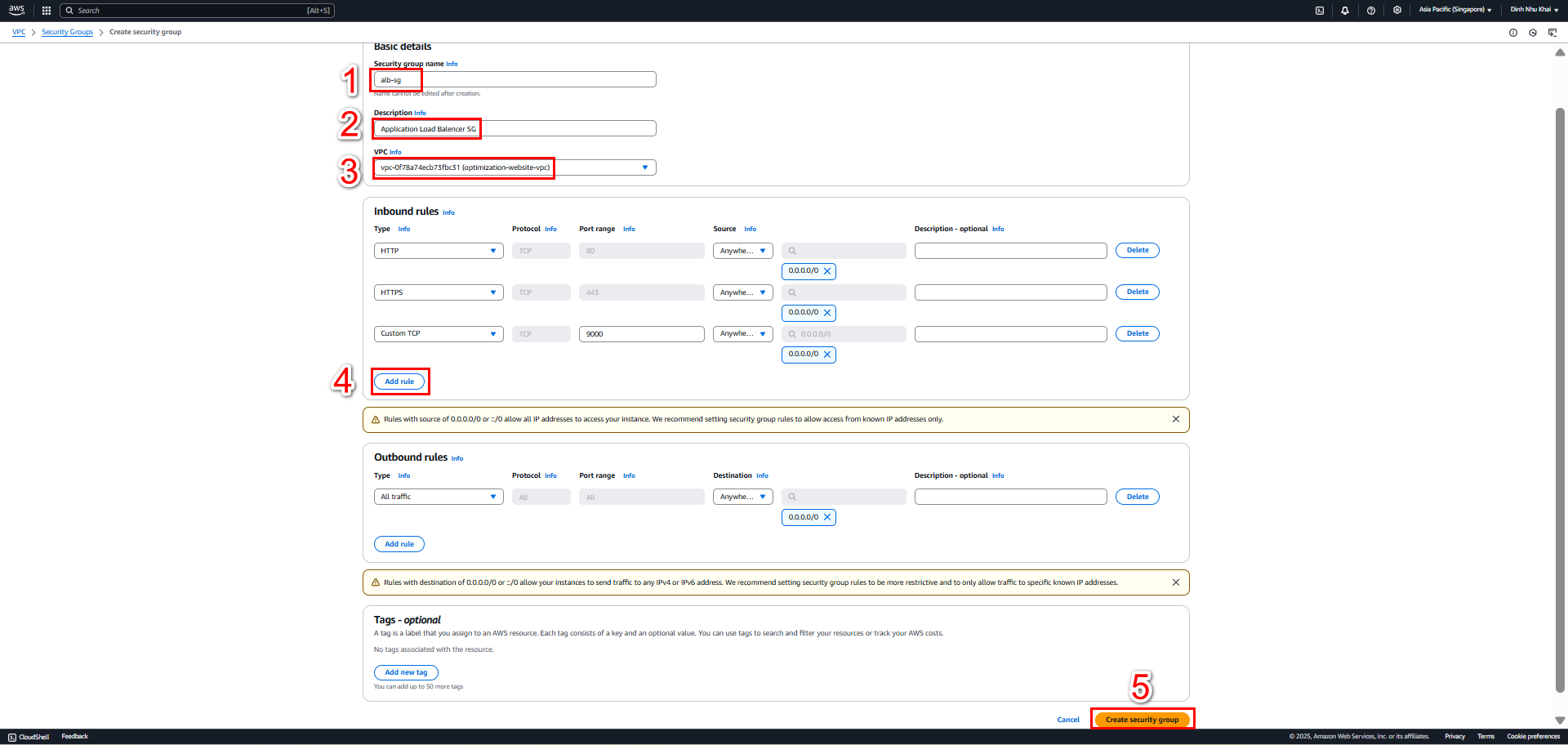Open Asia Pacific (Singapore) region menu
Screen dimensions: 1568x745
click(x=1455, y=10)
